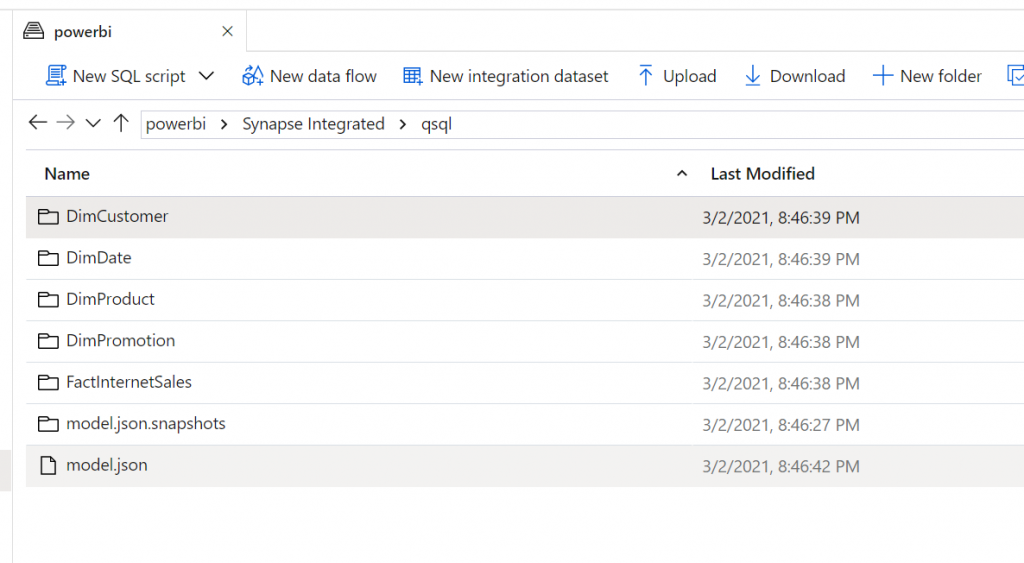The height and width of the screenshot is (563, 1024).
Task: Click the Upload button label
Action: tap(690, 76)
